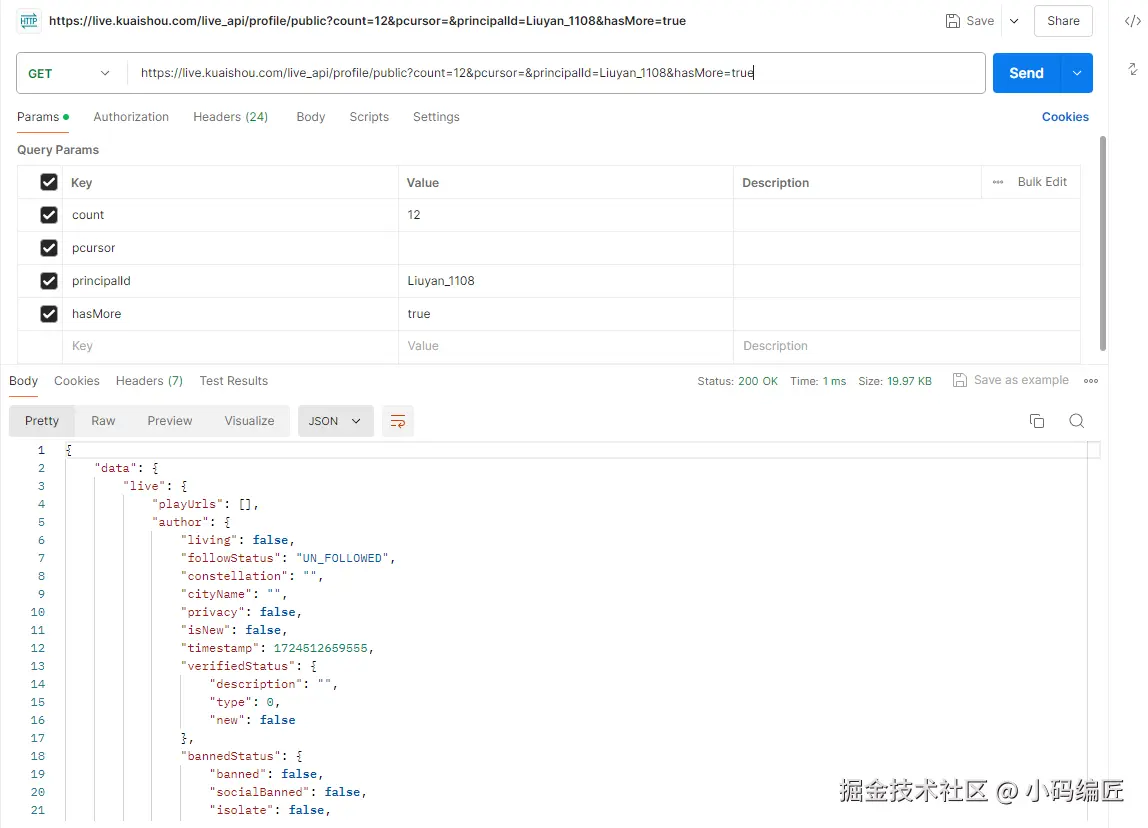
Task: Copy the response body with the copy icon
Action: coord(1037,421)
